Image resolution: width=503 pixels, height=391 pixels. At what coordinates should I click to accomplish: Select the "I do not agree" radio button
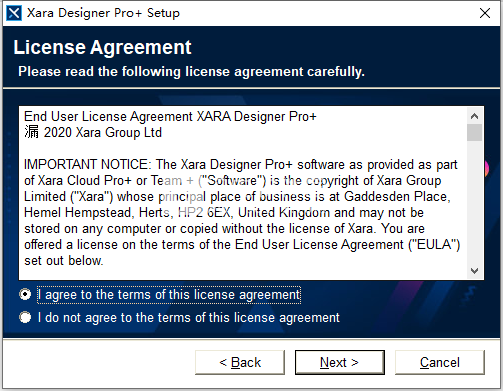[x=25, y=317]
